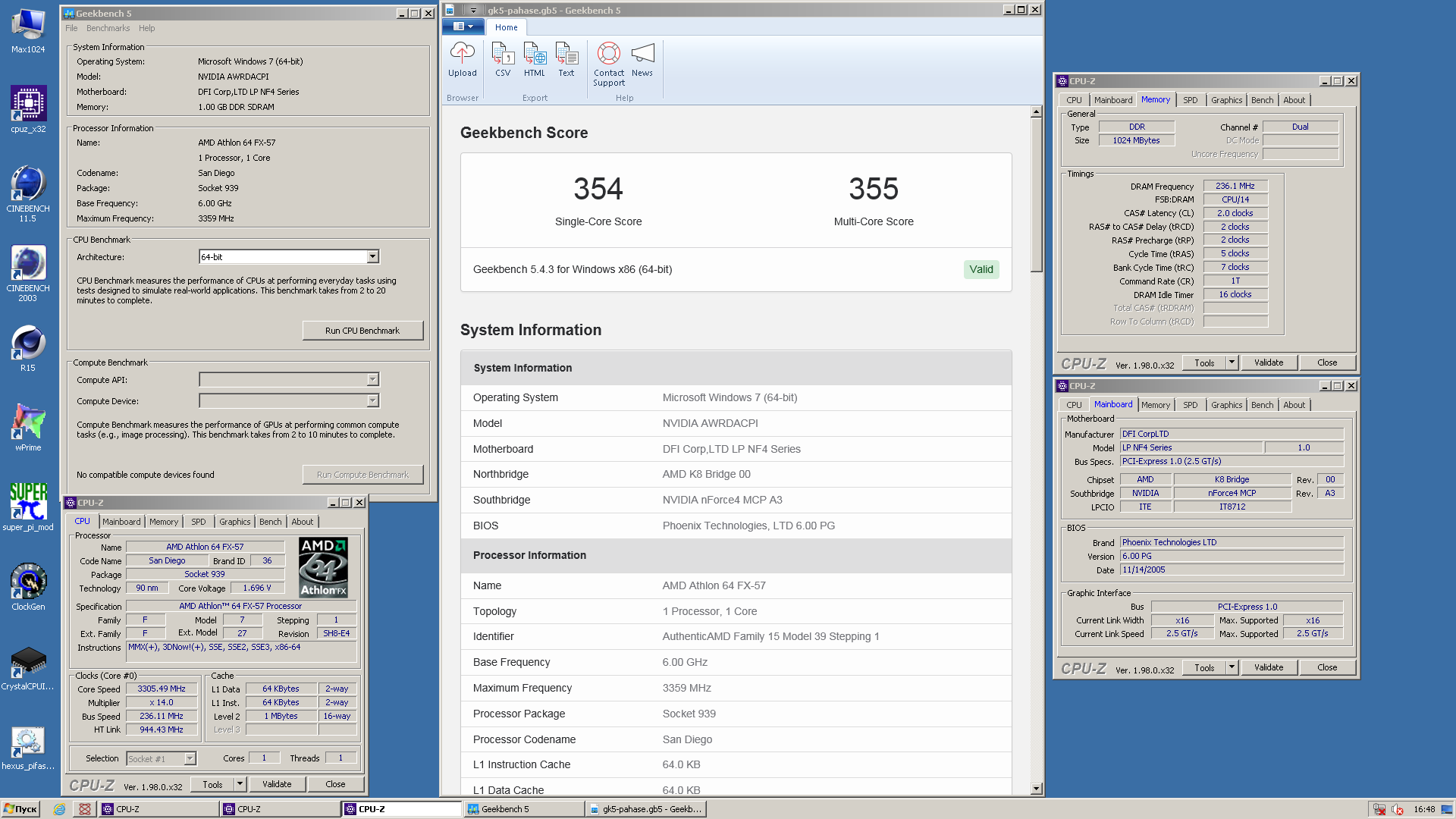Switch to Geekbench 5 taskbar button
The width and height of the screenshot is (1456, 819).
tap(523, 809)
